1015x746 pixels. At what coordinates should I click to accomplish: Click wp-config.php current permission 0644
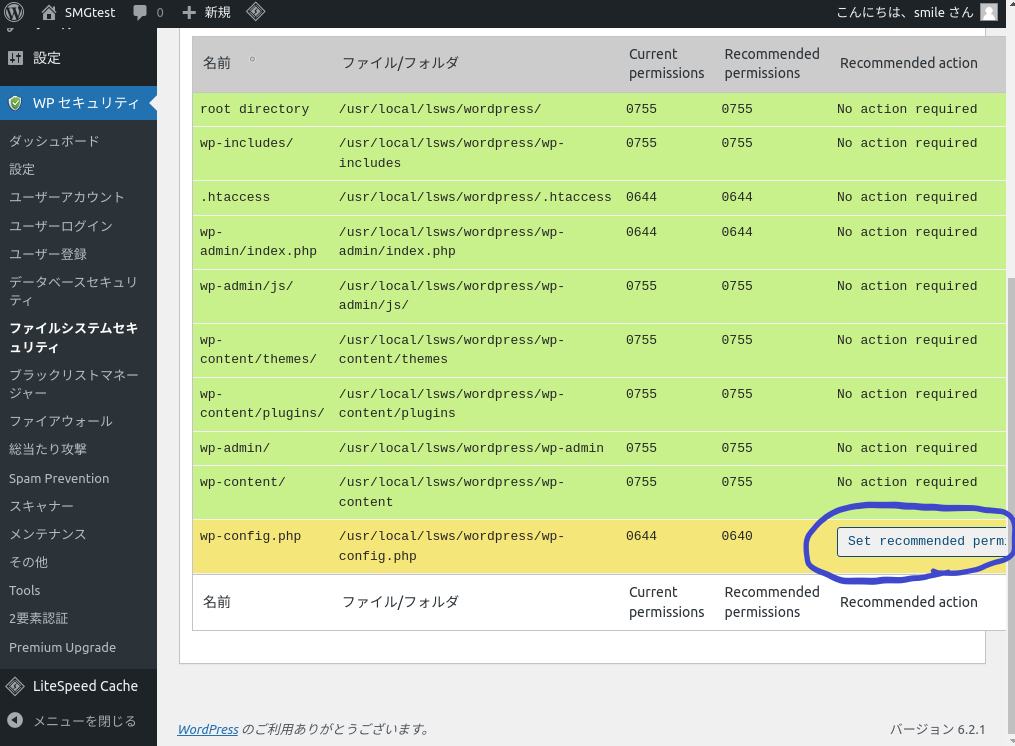[641, 536]
